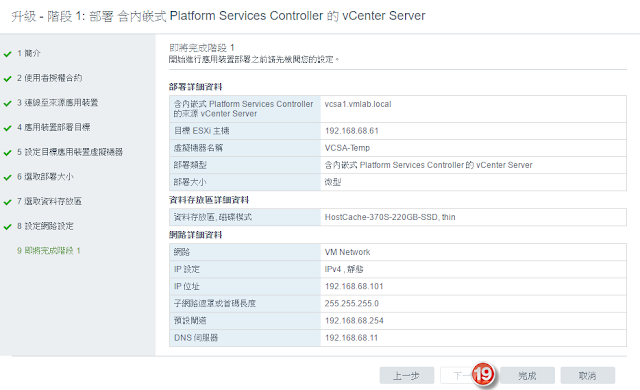This screenshot has width=640, height=390.
Task: Click green checkmark beside step 6 選取部署大小
Action: [x=7, y=177]
